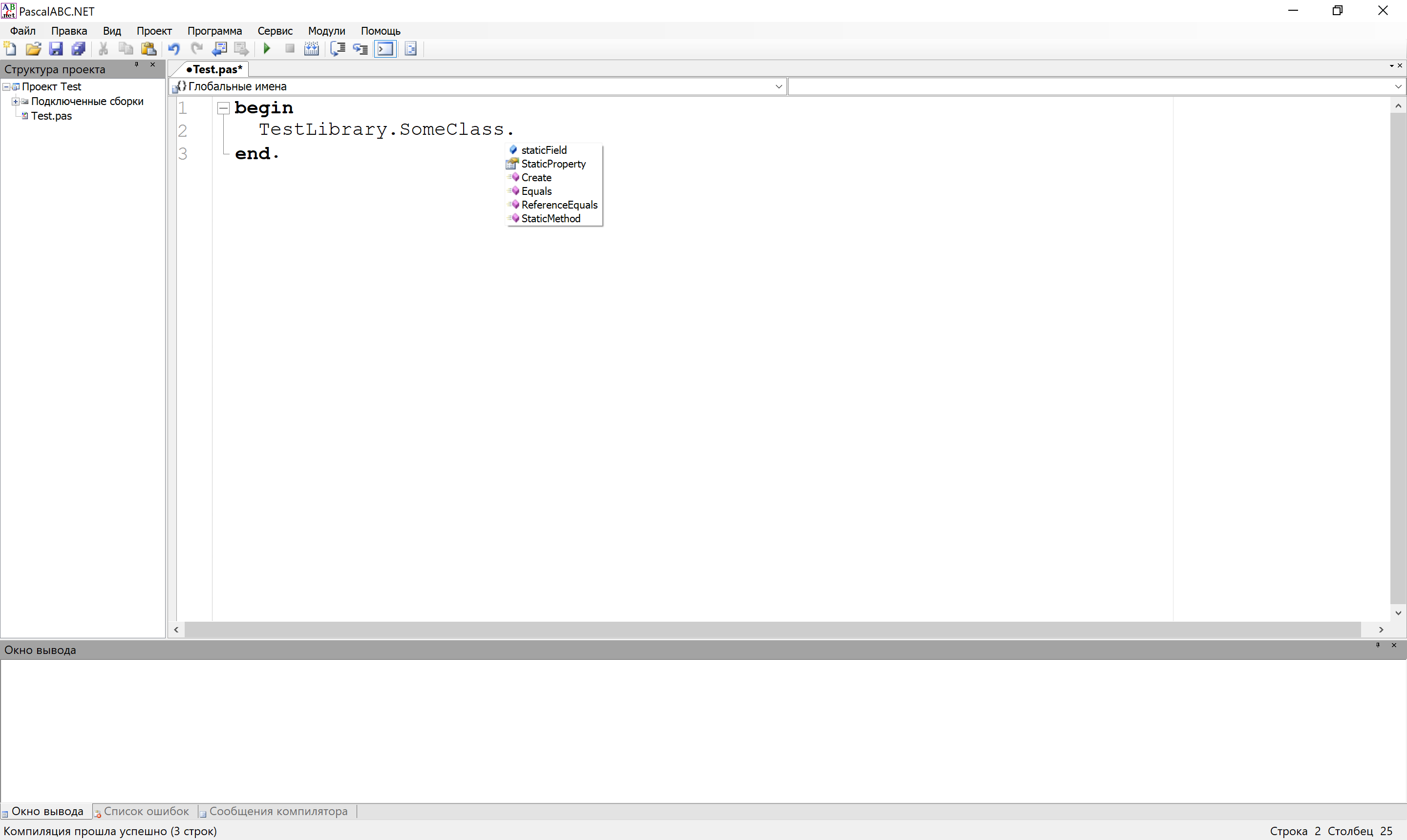Open the Сервис menu

[275, 31]
